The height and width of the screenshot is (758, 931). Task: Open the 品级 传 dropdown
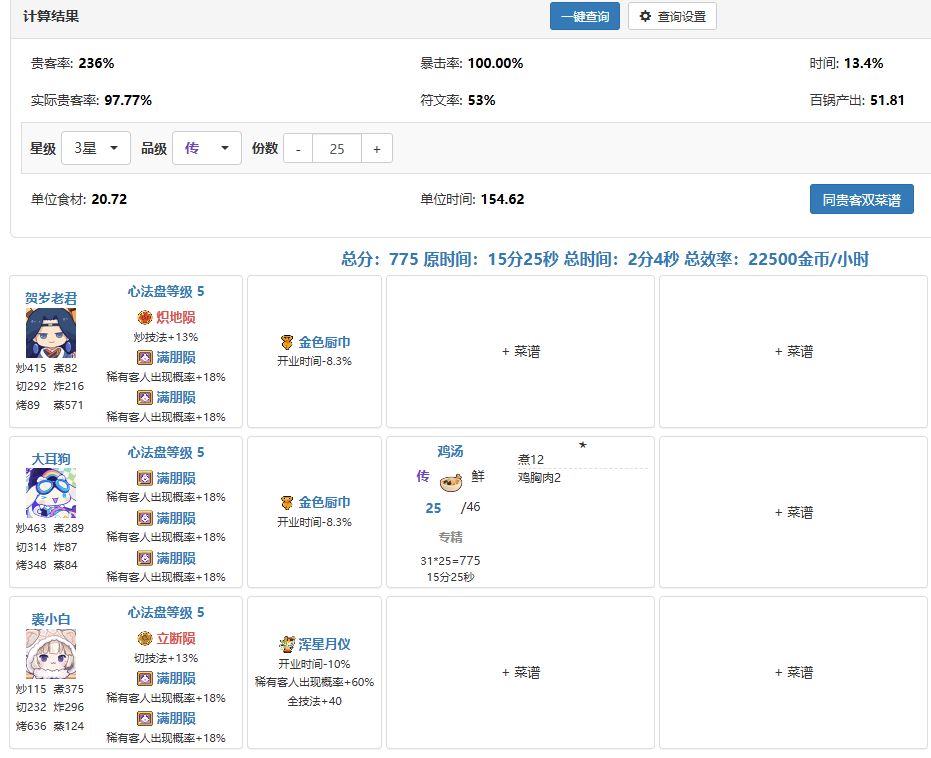(207, 148)
